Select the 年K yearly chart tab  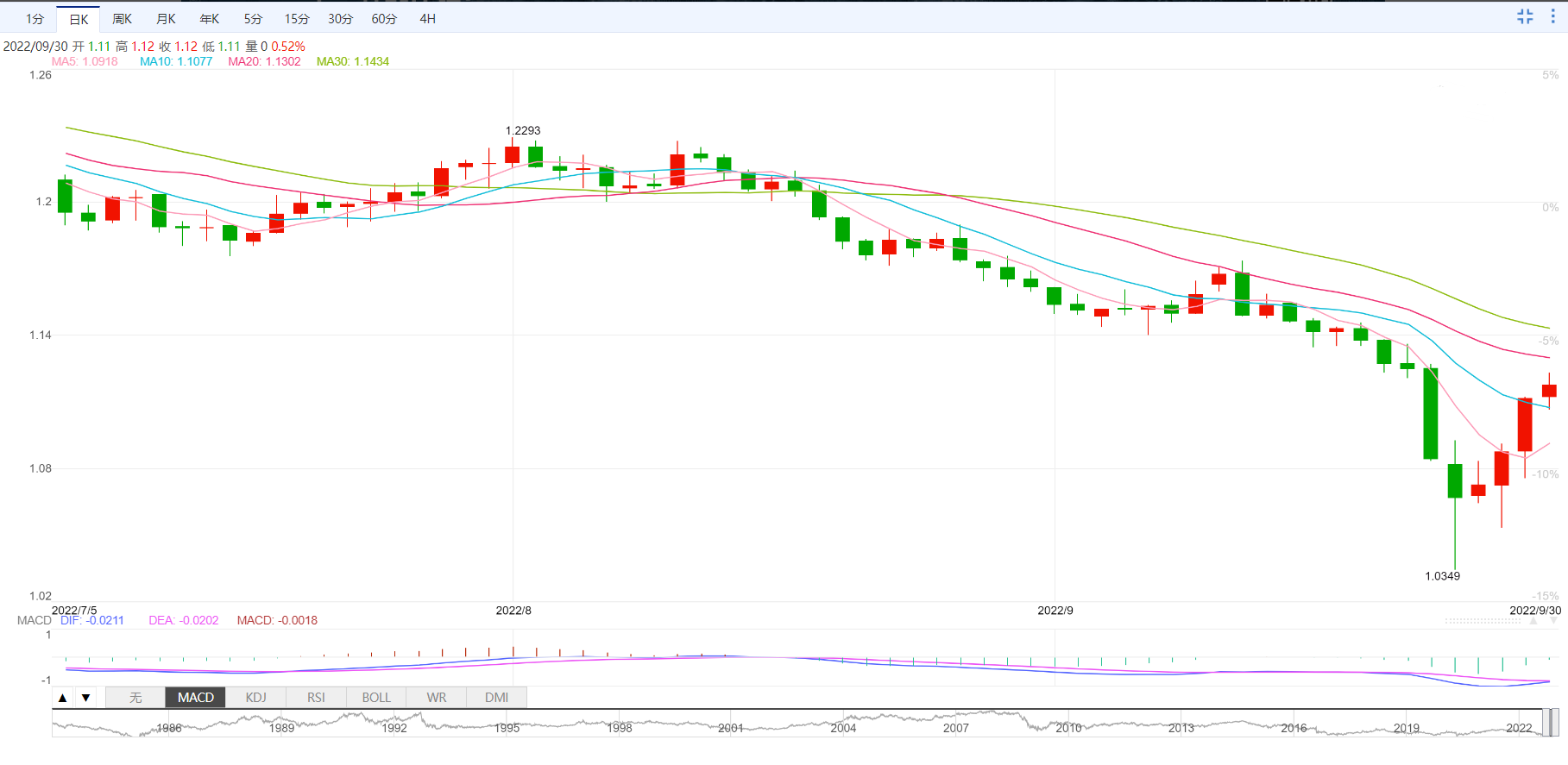[x=209, y=19]
